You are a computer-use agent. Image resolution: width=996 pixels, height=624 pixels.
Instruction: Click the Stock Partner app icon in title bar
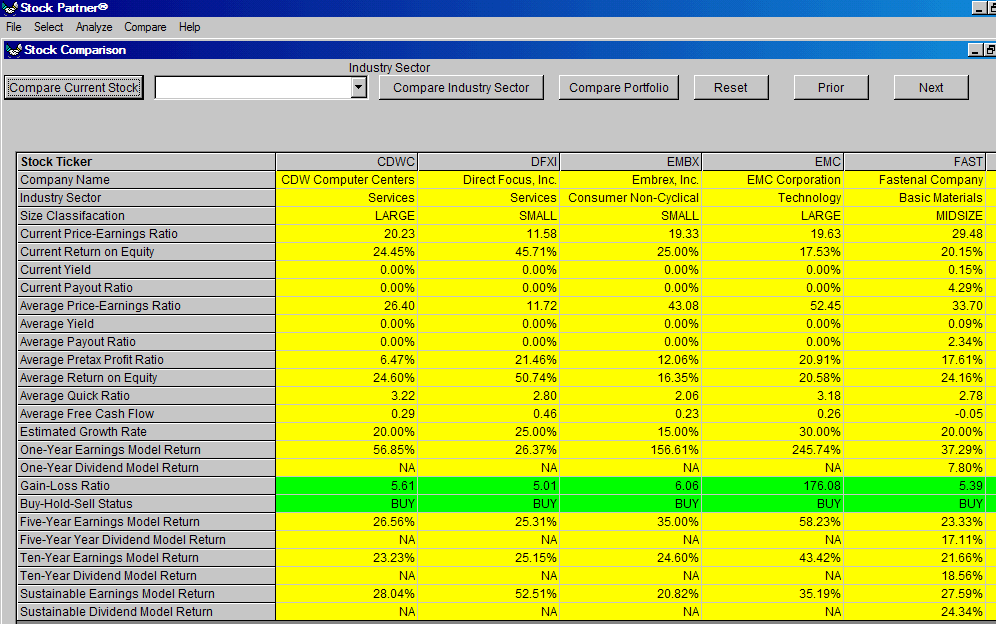click(10, 8)
